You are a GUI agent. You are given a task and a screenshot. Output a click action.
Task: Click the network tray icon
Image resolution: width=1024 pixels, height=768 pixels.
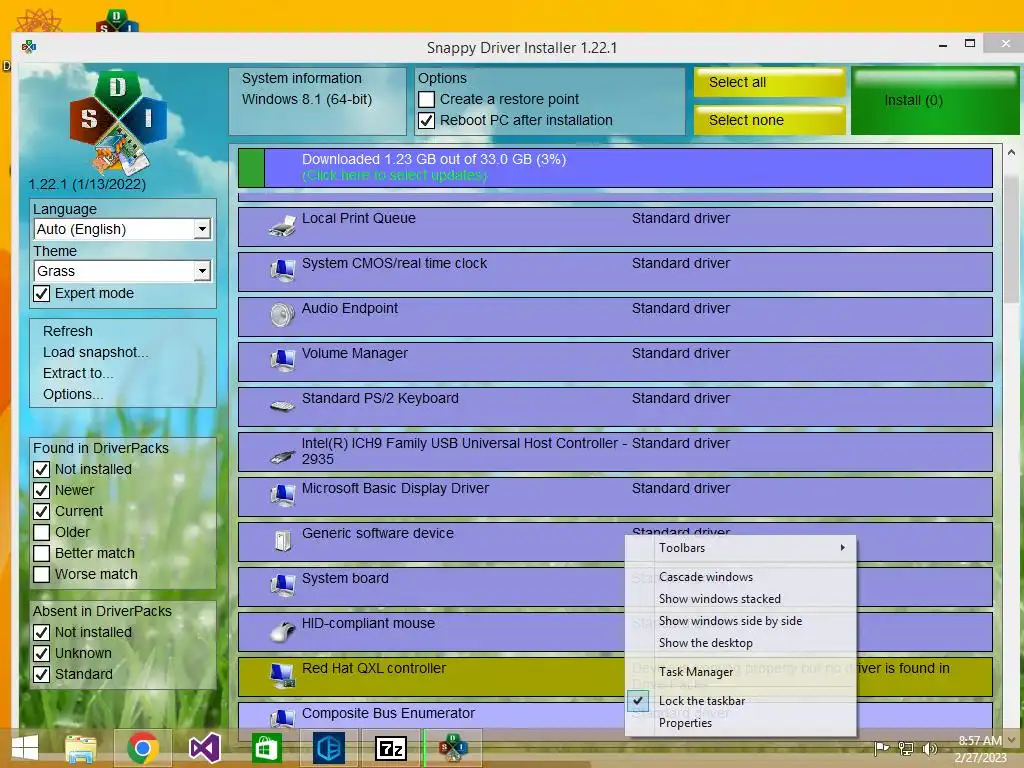click(906, 748)
